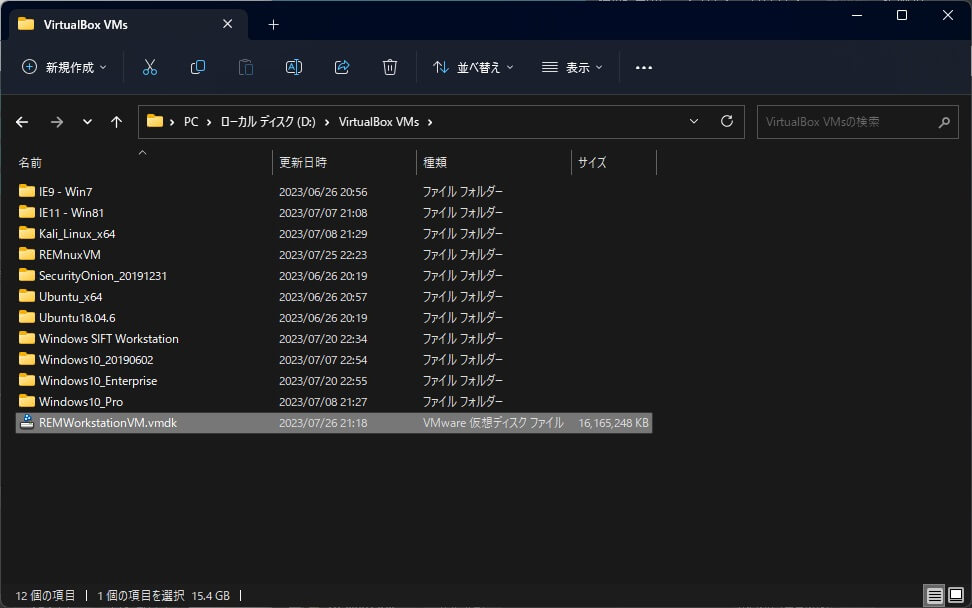972x608 pixels.
Task: Go forward with the right arrow
Action: 56,122
